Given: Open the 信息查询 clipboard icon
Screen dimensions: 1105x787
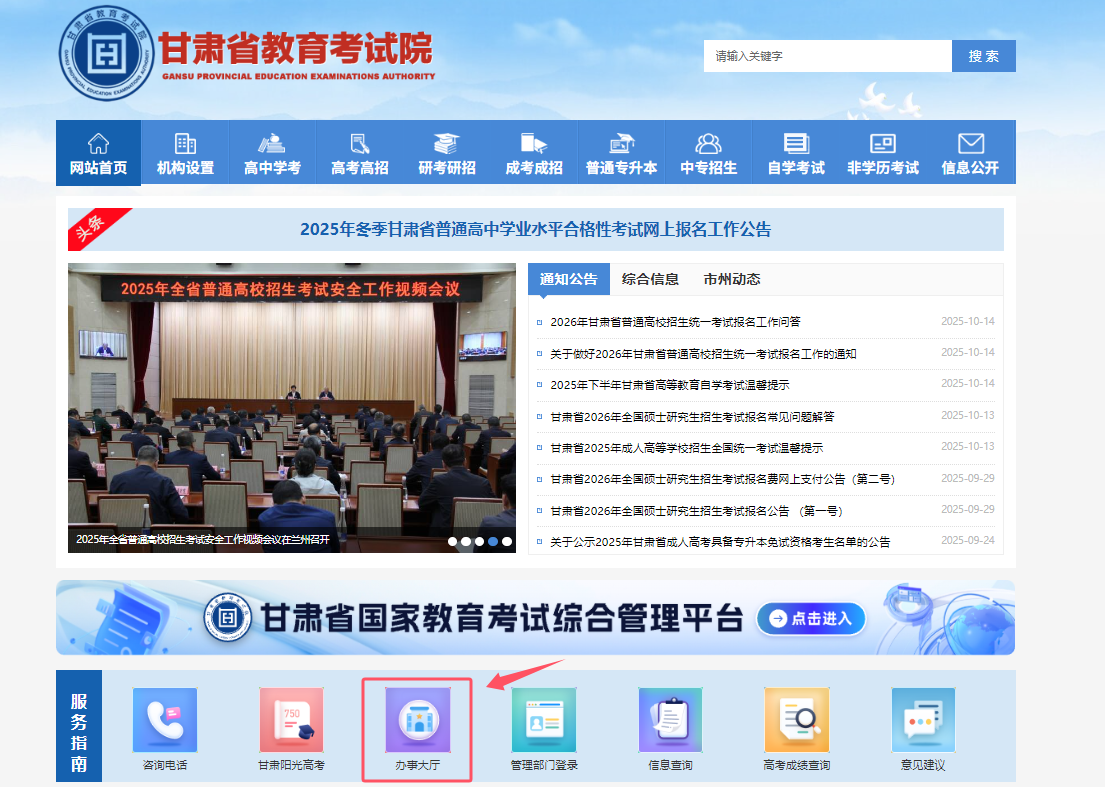Looking at the screenshot, I should click(x=670, y=720).
